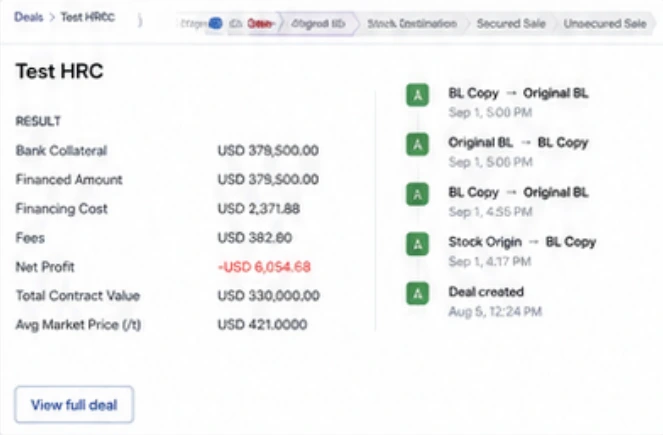Go to Deals in the breadcrumb

click(x=28, y=17)
